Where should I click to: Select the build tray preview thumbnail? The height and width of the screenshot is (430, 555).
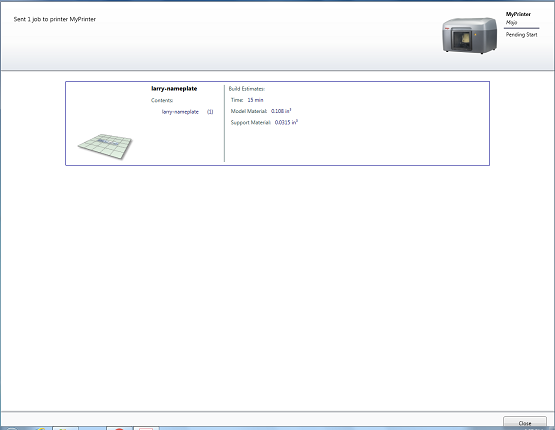coord(105,146)
